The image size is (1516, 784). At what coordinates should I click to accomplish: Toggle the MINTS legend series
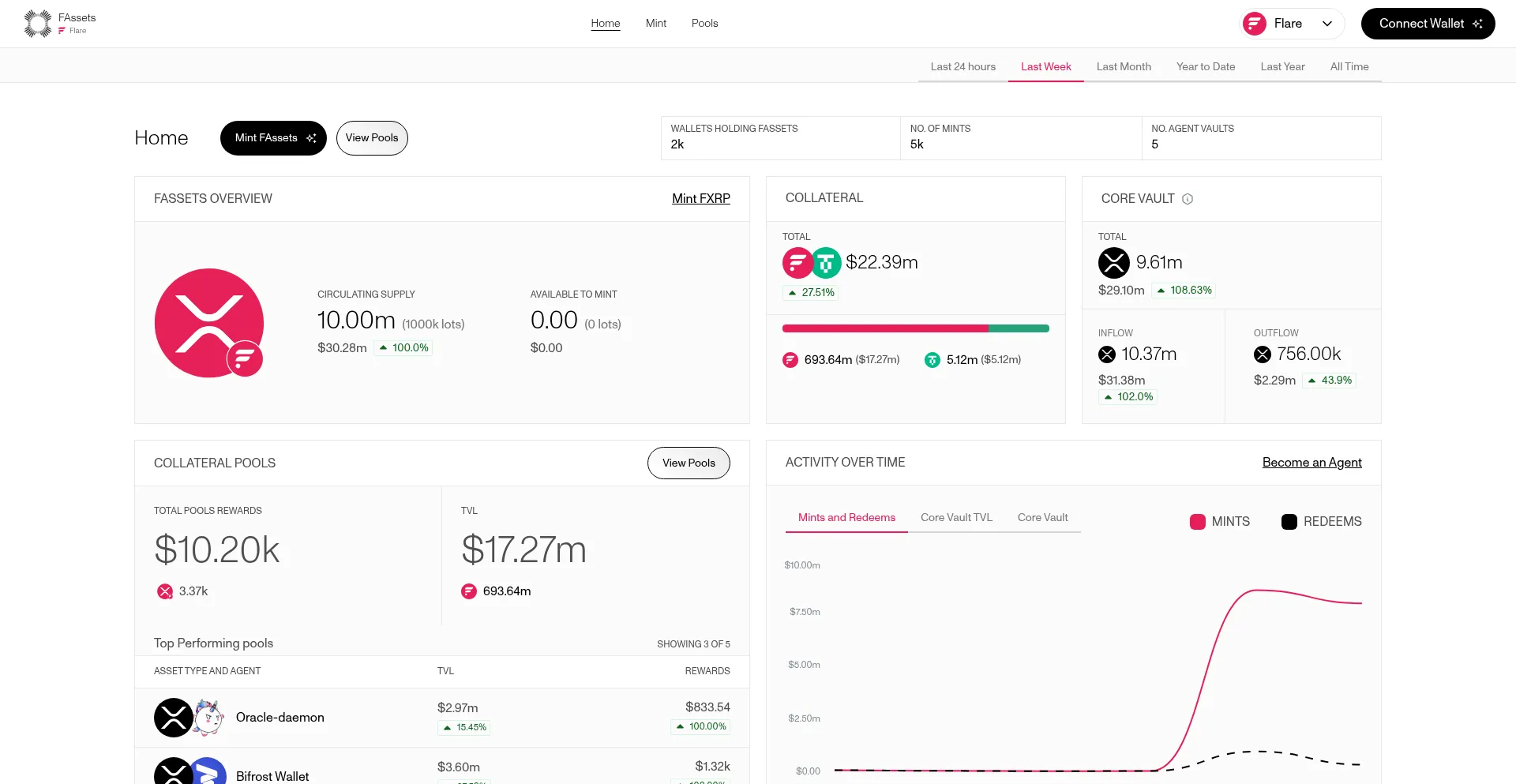point(1220,522)
